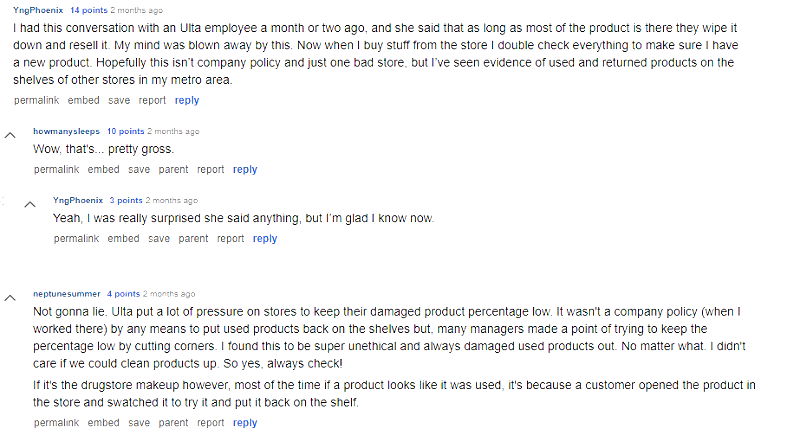Open permalink of neptunesummer comment
800x435 pixels.
pos(57,423)
